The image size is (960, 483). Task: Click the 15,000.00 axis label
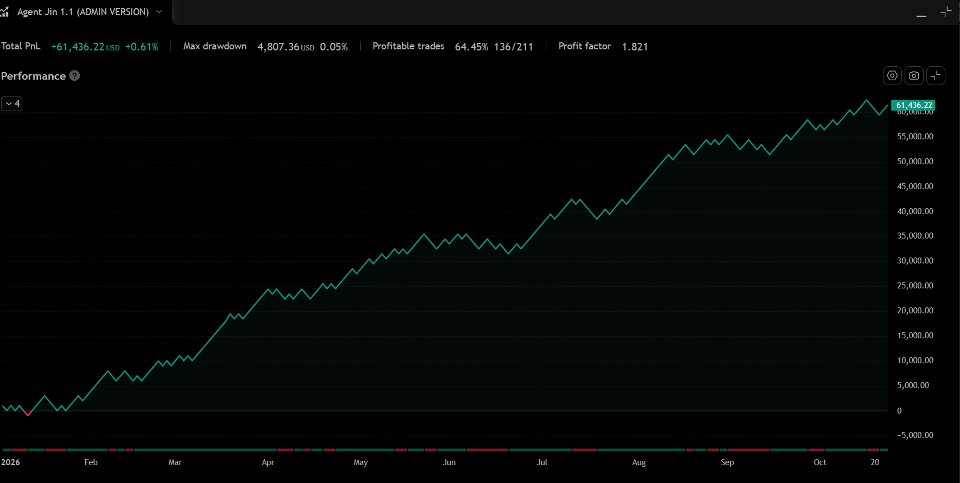(915, 335)
